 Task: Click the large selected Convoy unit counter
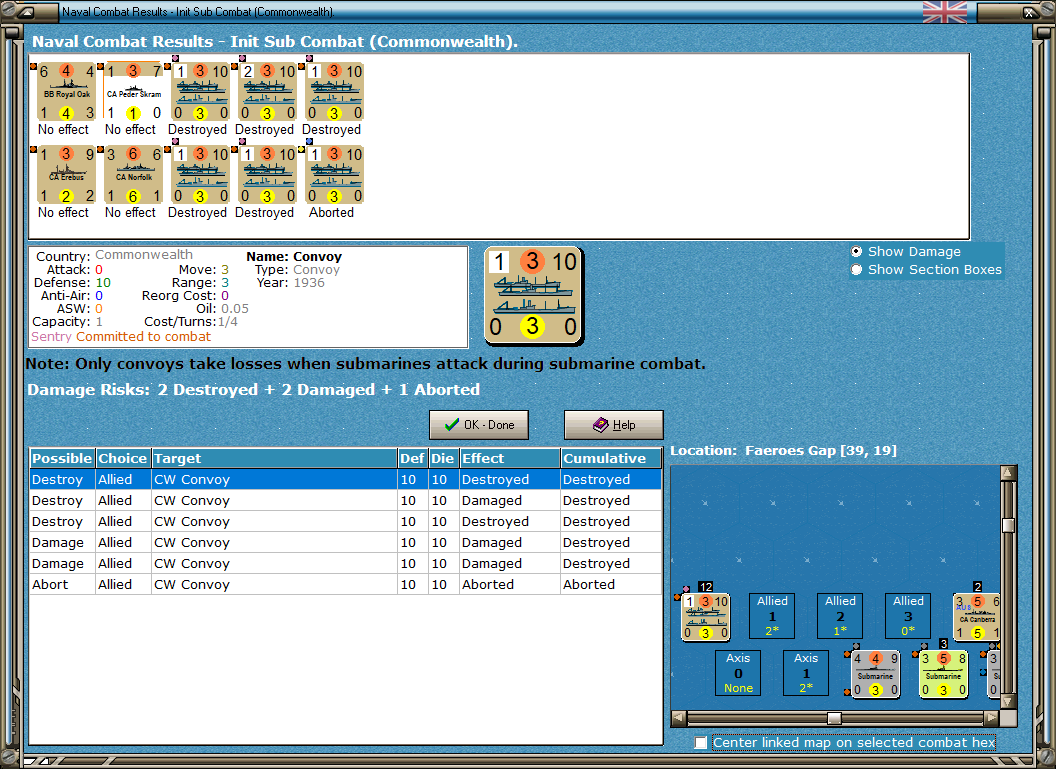click(x=533, y=296)
